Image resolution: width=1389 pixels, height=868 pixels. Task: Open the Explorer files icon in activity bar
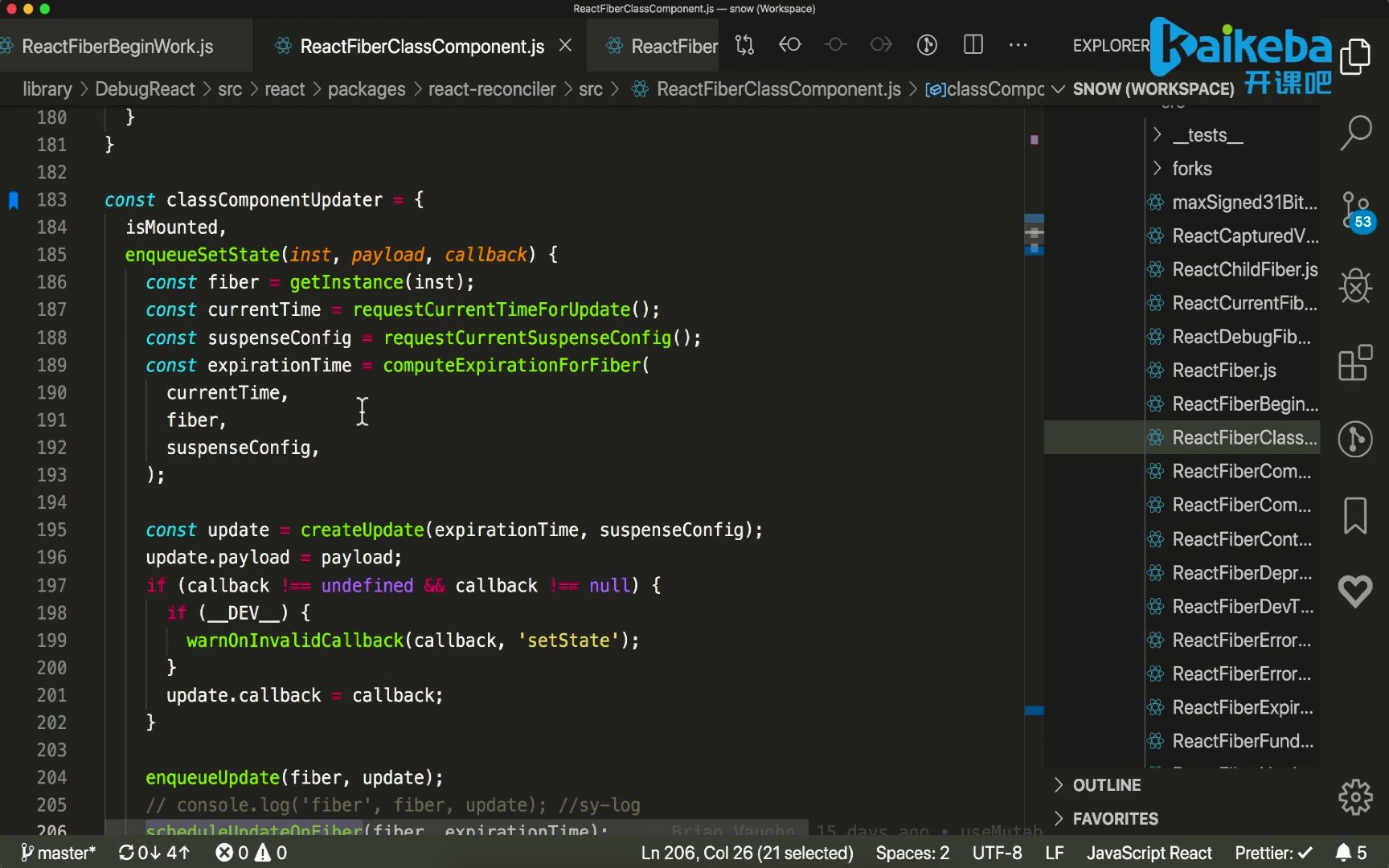tap(1355, 56)
